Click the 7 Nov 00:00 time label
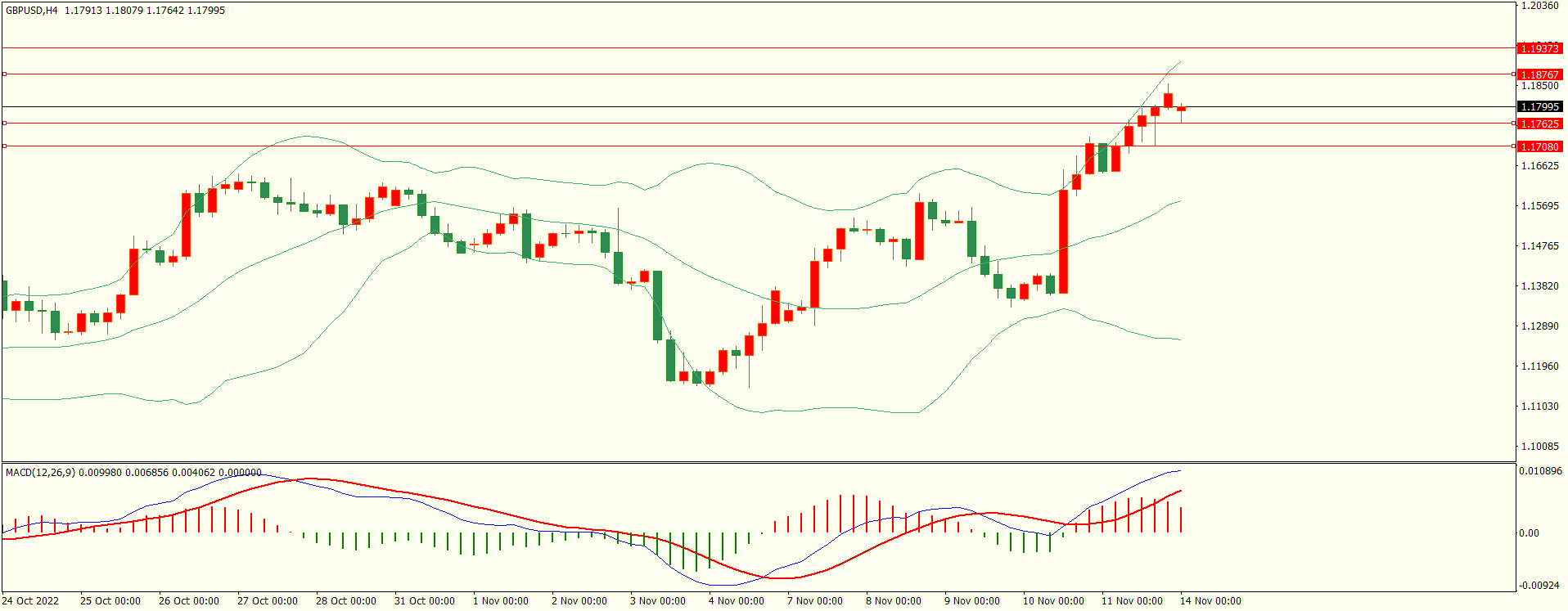Screen dimensions: 1568x611 (814, 601)
